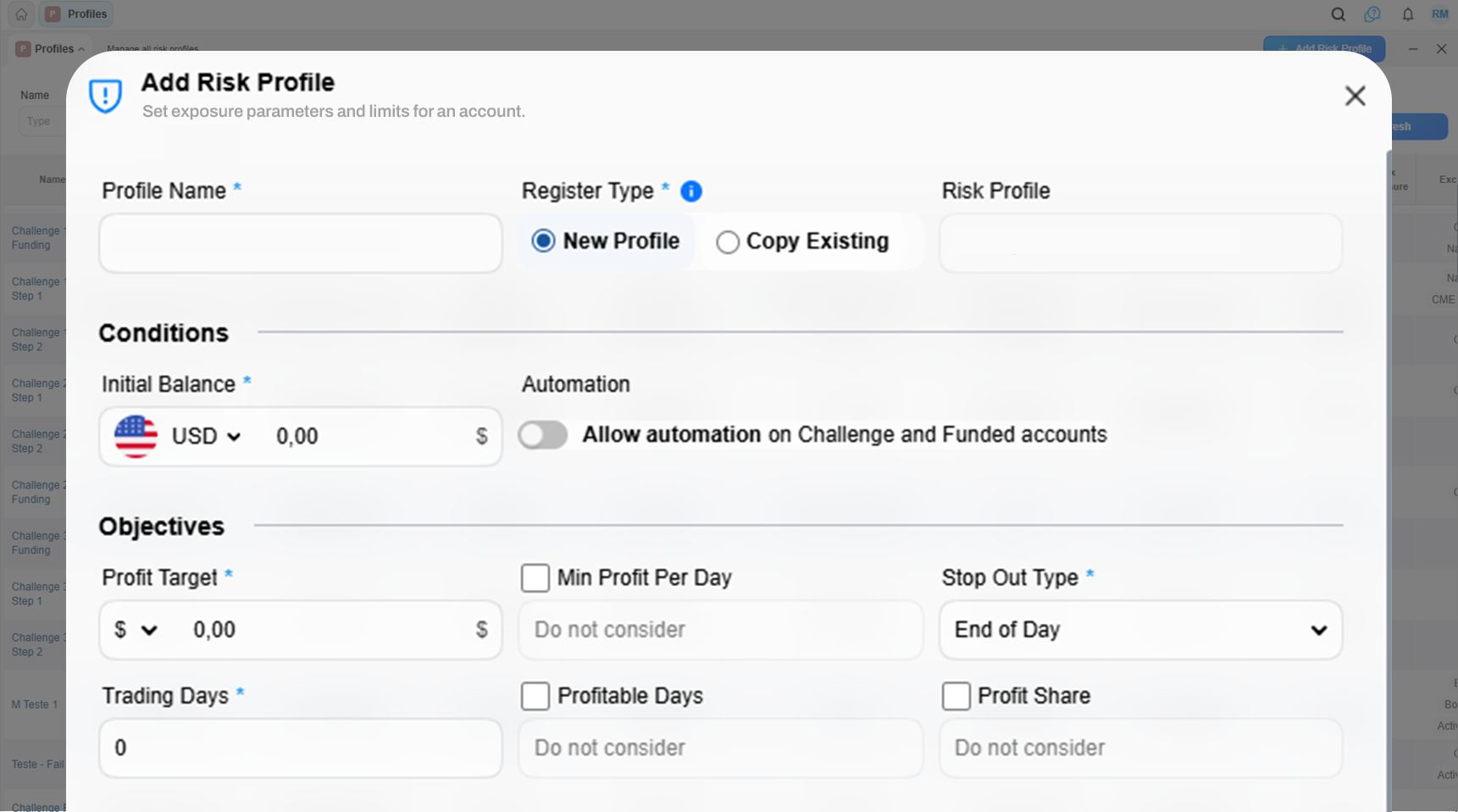This screenshot has height=812, width=1458.
Task: Focus the Trading Days input
Action: point(301,748)
